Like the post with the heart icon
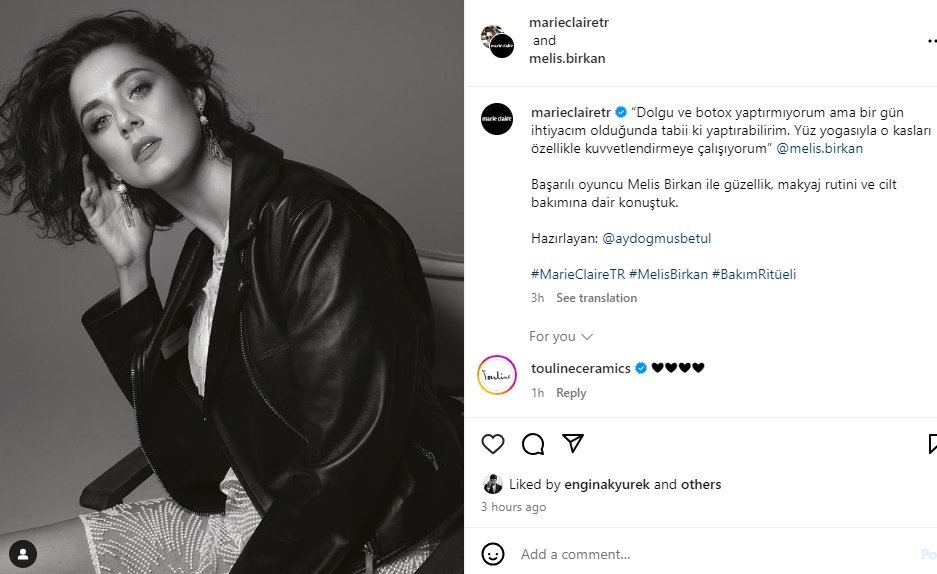The width and height of the screenshot is (937, 574). (493, 444)
